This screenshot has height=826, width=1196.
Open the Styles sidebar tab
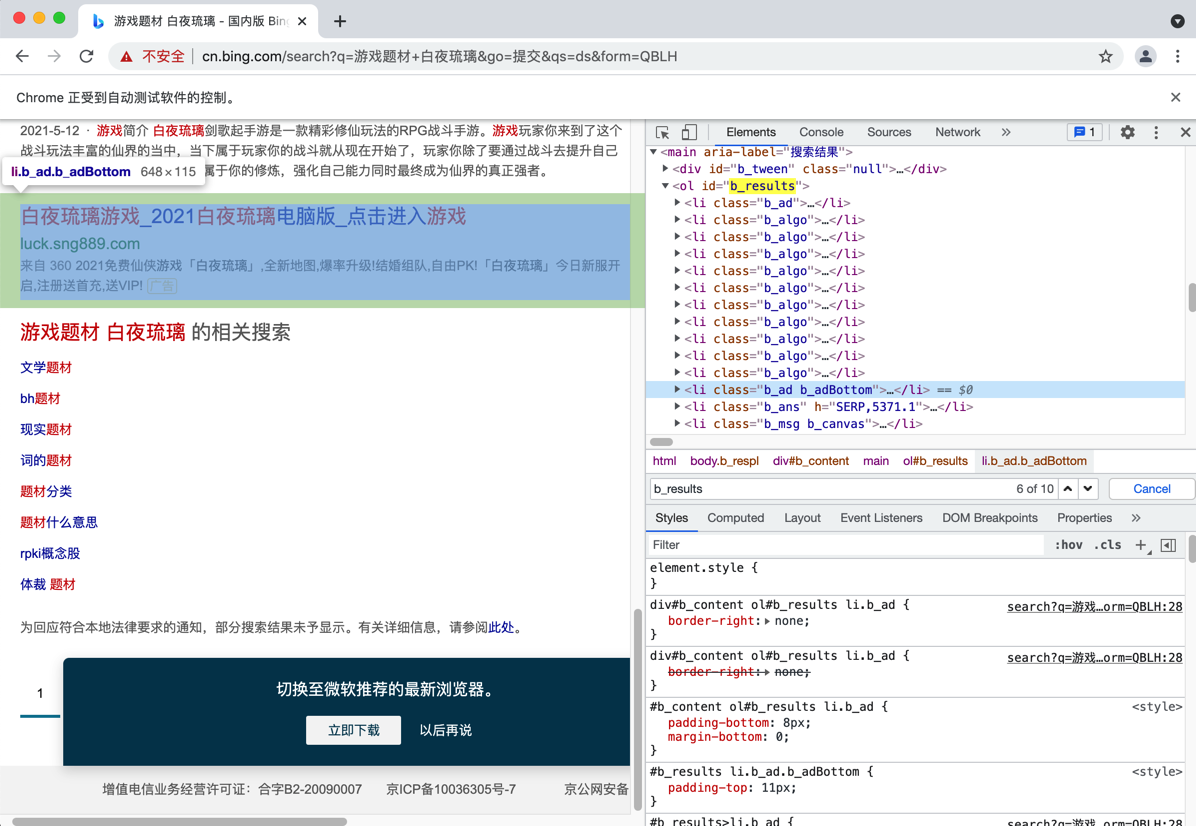coord(671,518)
